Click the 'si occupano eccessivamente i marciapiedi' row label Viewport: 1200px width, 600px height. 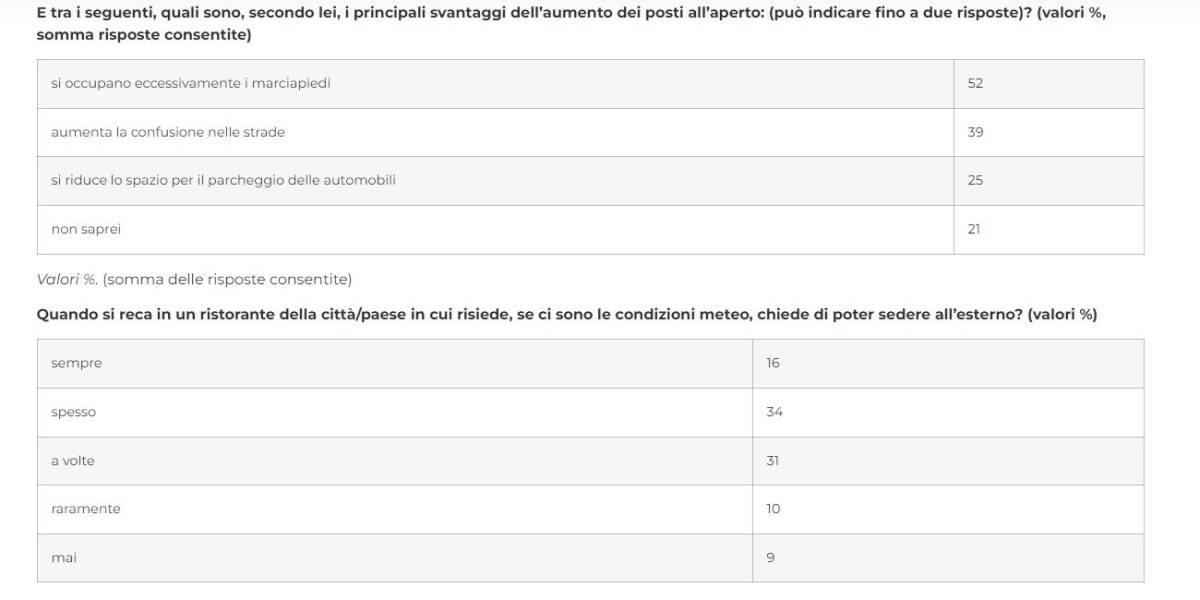[x=191, y=84]
